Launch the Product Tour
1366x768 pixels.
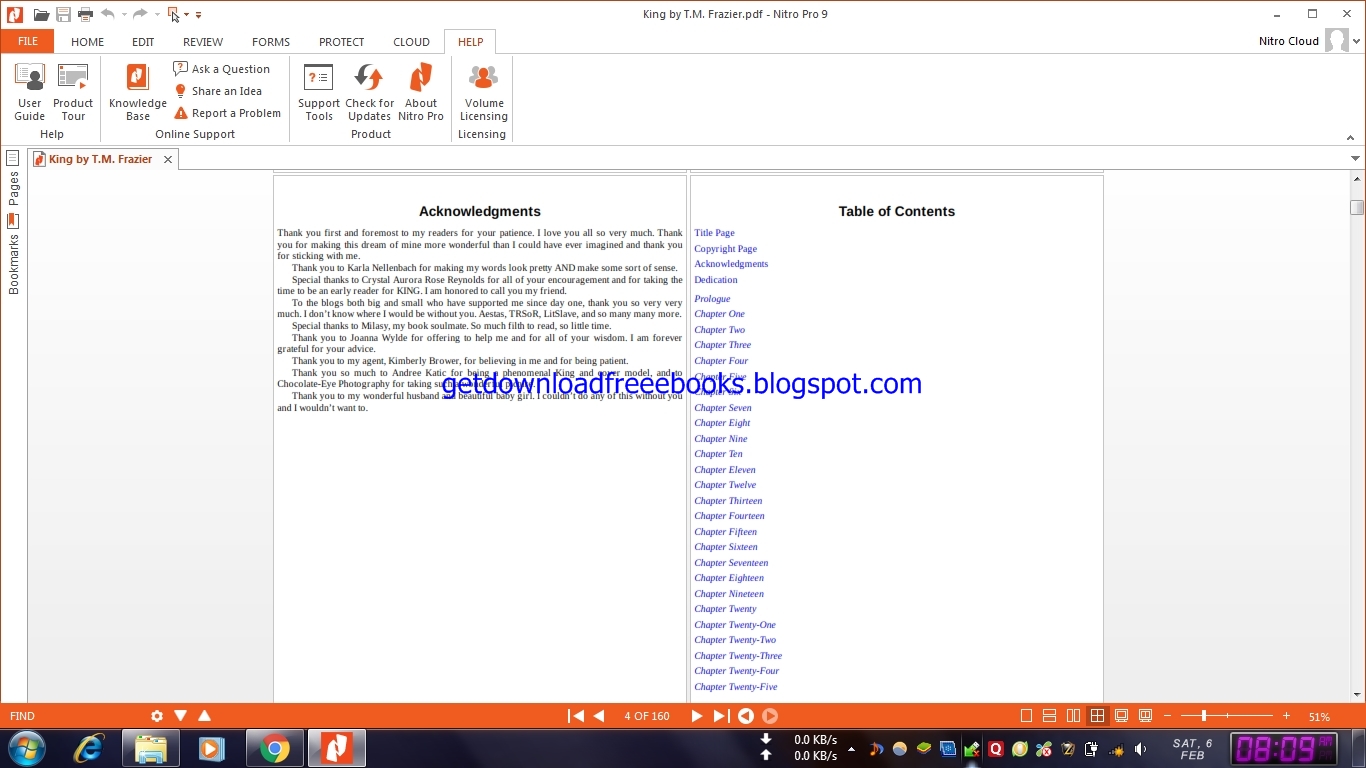tap(73, 92)
